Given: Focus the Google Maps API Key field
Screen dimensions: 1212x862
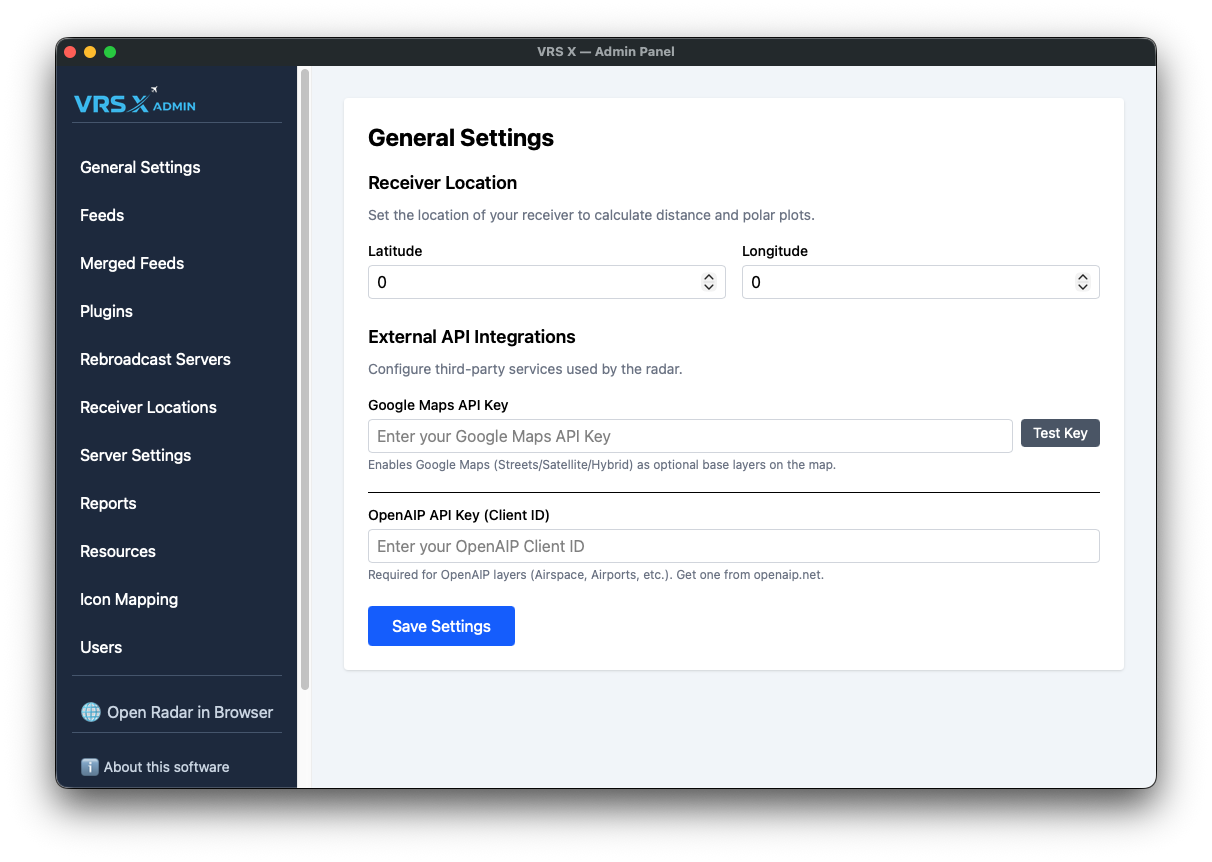Looking at the screenshot, I should pyautogui.click(x=690, y=436).
